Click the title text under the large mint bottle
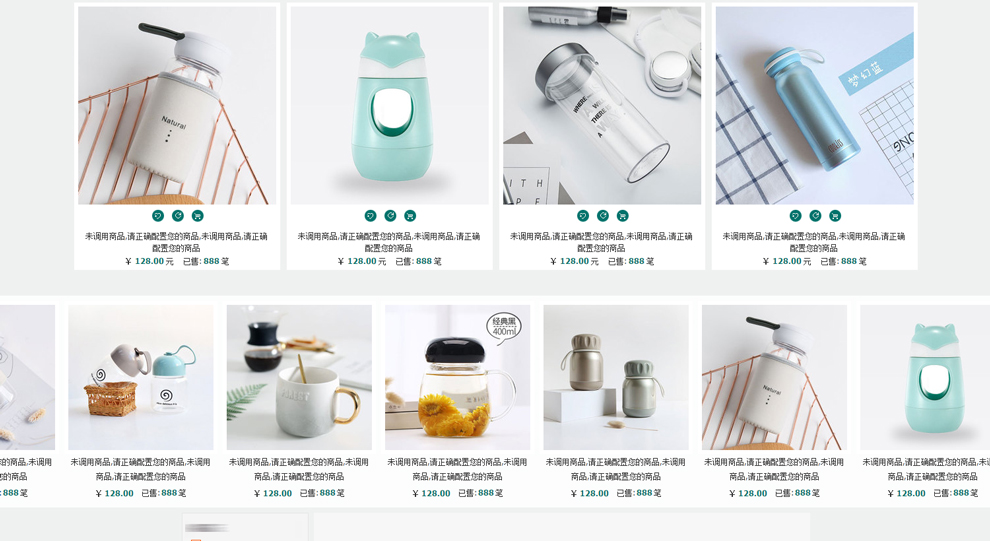This screenshot has width=990, height=541. tap(389, 242)
